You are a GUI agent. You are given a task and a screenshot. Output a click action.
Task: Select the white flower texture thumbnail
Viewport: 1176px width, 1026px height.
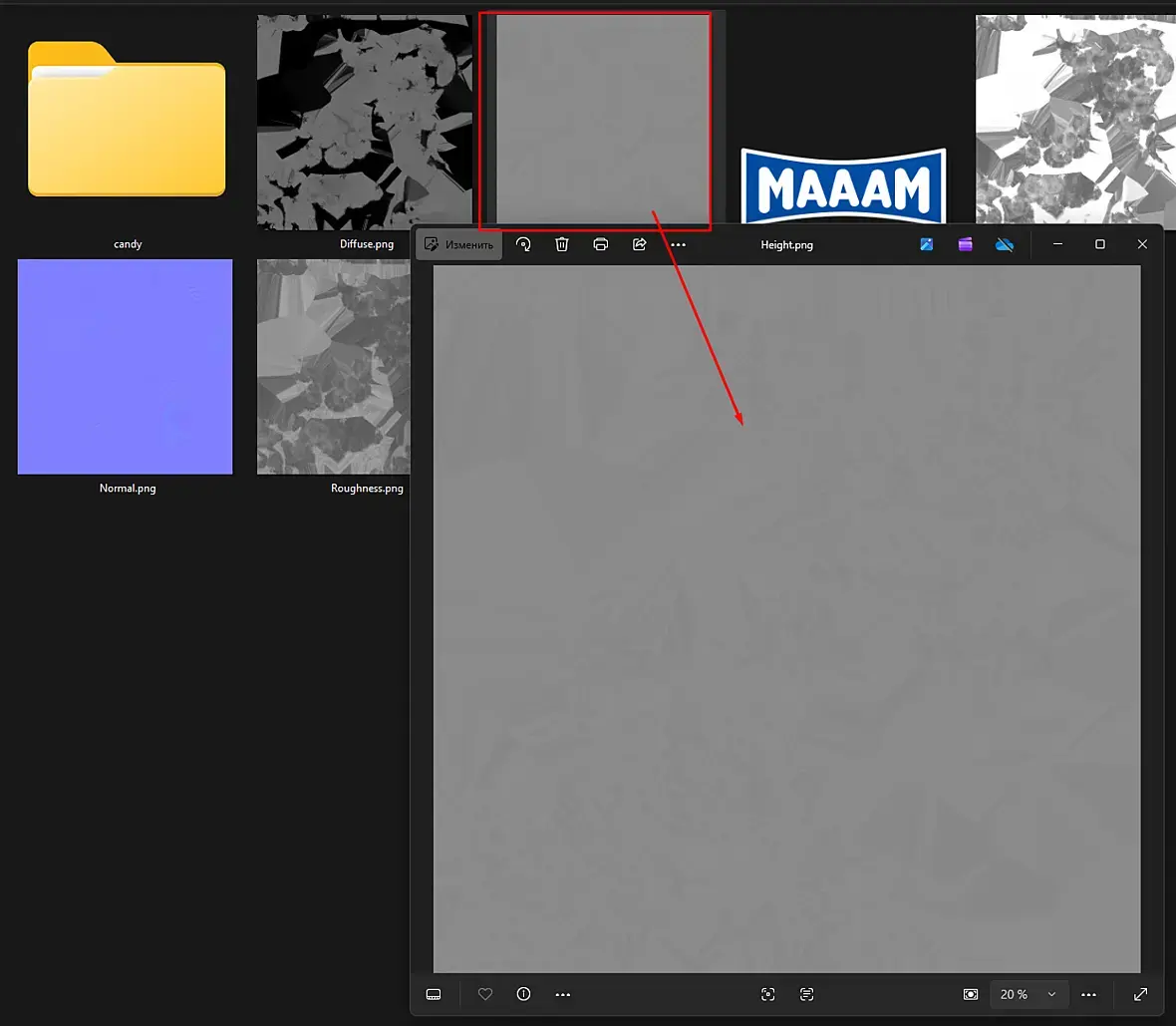click(x=1075, y=119)
